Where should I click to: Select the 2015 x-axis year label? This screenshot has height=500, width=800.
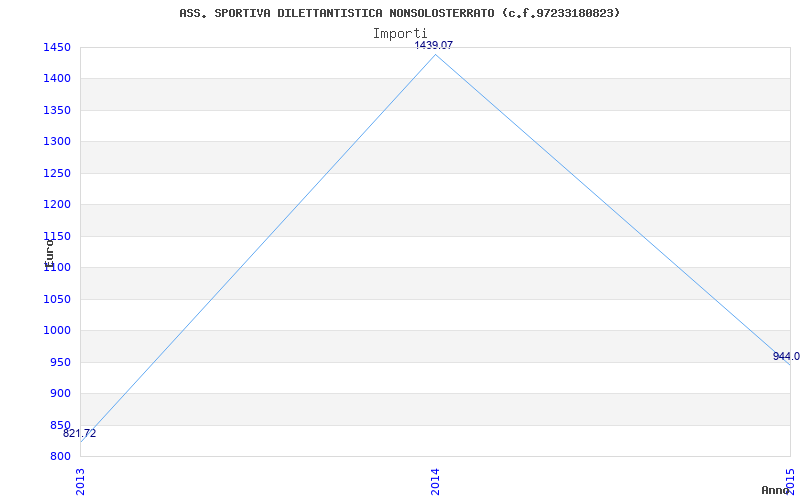pos(790,480)
